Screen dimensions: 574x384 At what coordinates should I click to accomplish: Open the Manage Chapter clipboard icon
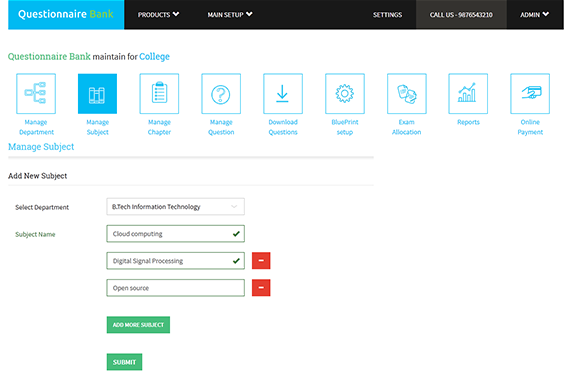[159, 94]
